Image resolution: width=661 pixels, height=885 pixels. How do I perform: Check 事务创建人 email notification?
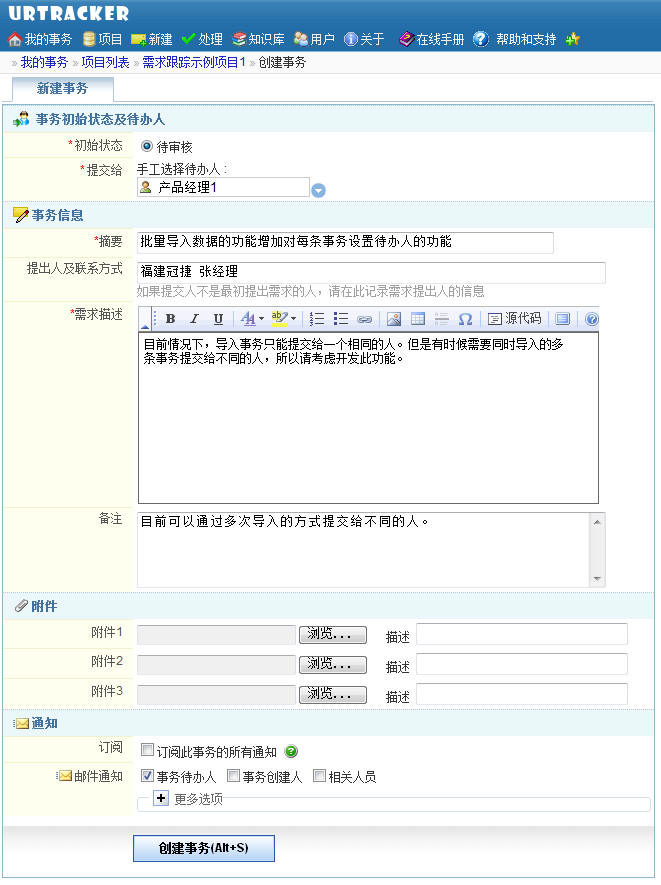(x=233, y=776)
